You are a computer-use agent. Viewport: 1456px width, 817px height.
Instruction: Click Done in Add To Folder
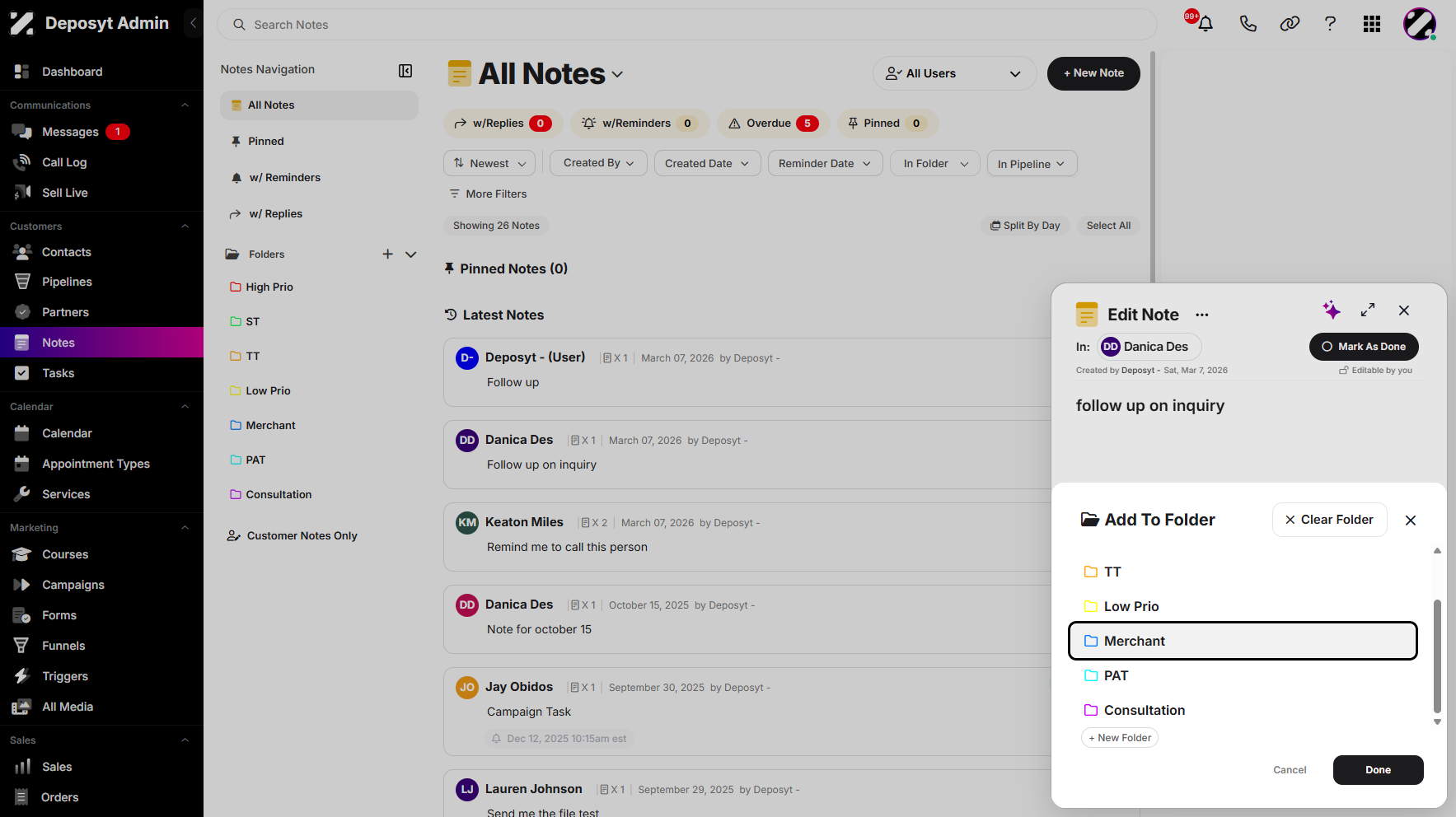1378,770
